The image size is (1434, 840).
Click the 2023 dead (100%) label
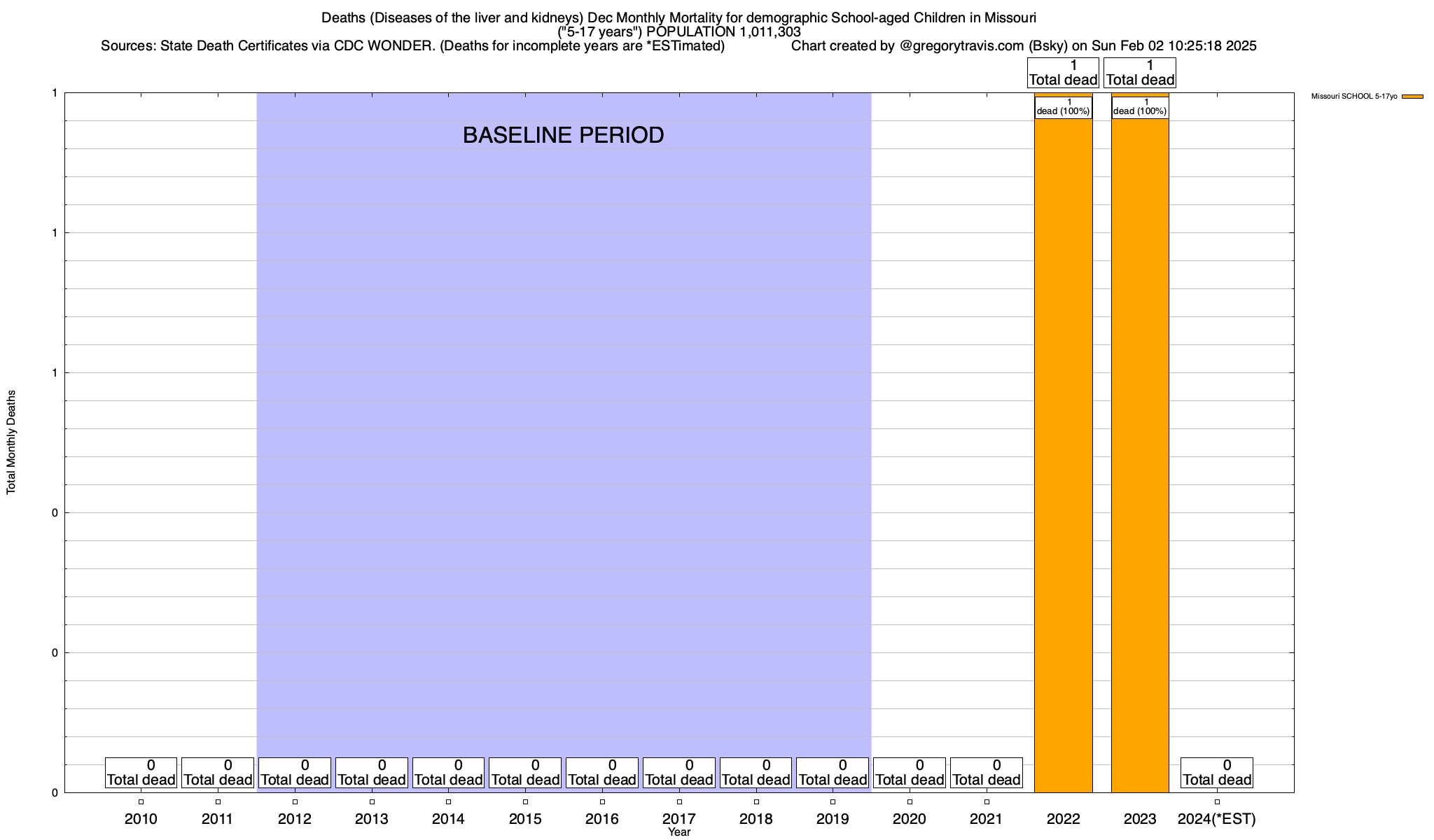click(1140, 107)
